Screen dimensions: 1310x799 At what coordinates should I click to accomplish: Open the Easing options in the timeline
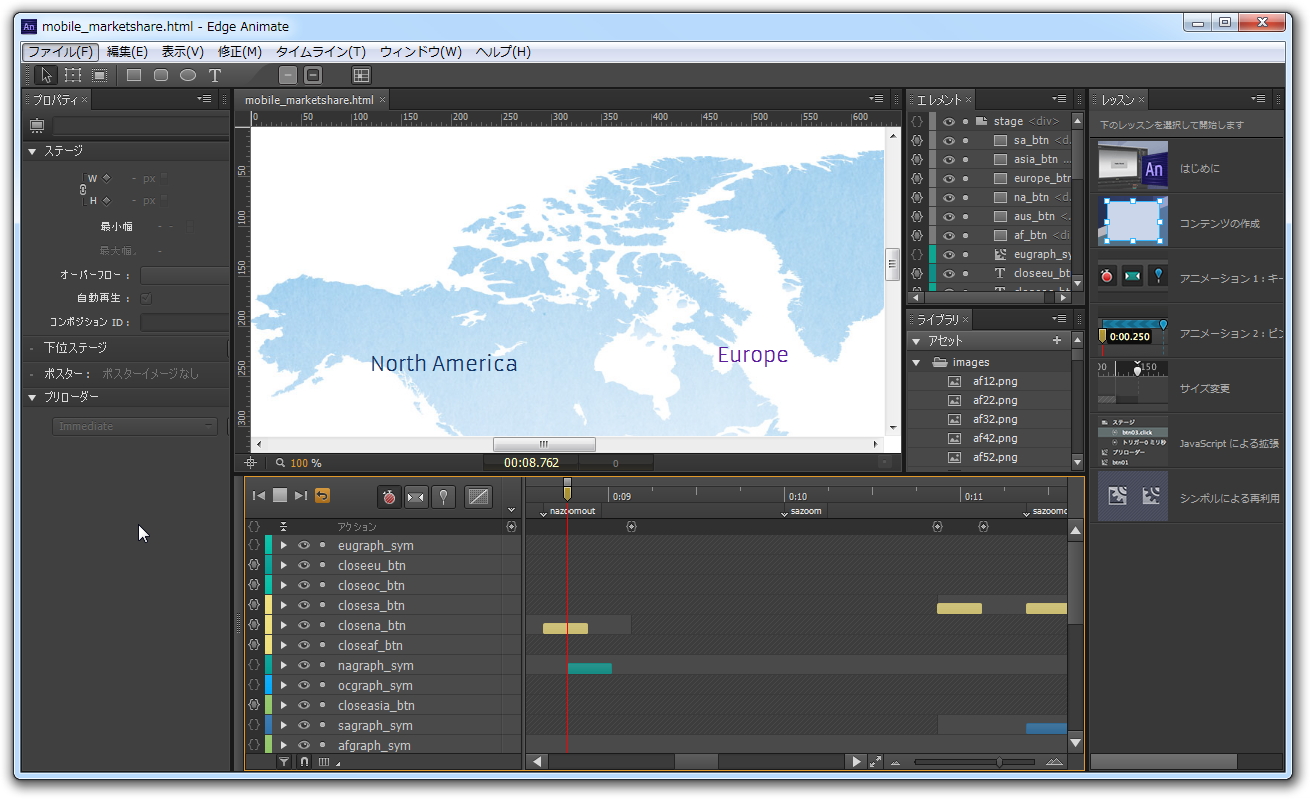tap(478, 495)
